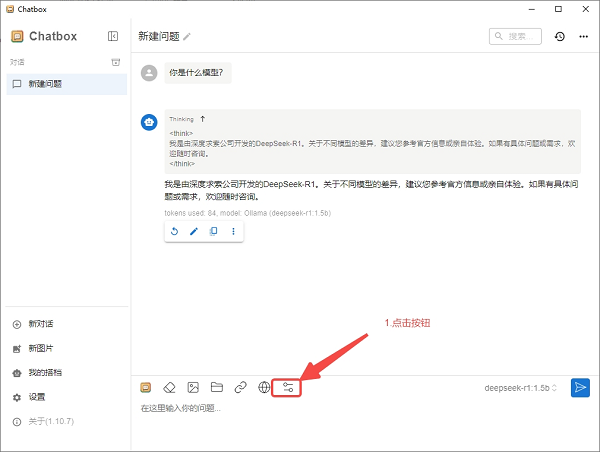Screen dimensions: 600x452
Task: Attach a link using the chain icon
Action: (x=240, y=388)
